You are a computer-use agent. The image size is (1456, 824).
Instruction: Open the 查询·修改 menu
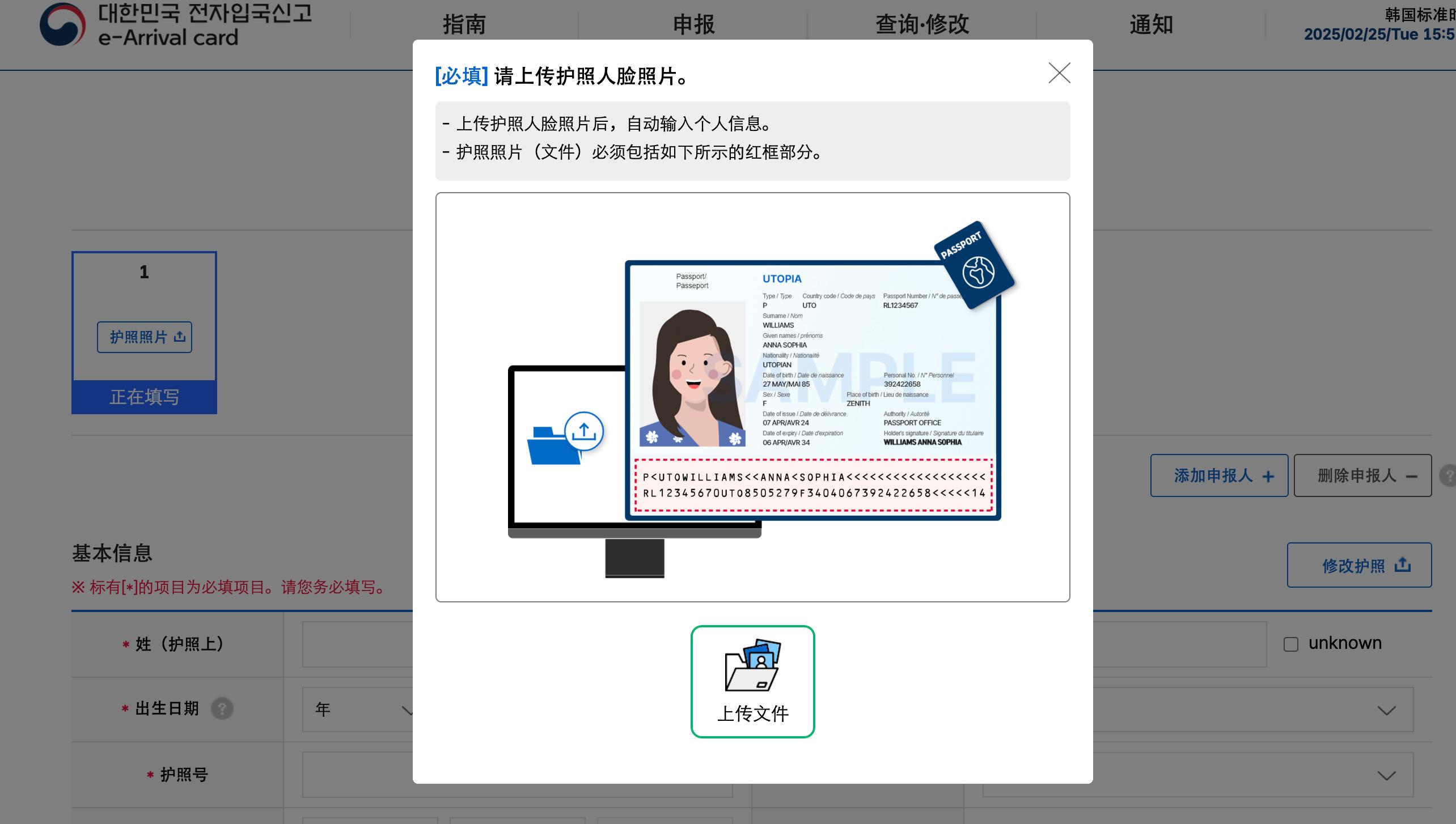[x=922, y=25]
